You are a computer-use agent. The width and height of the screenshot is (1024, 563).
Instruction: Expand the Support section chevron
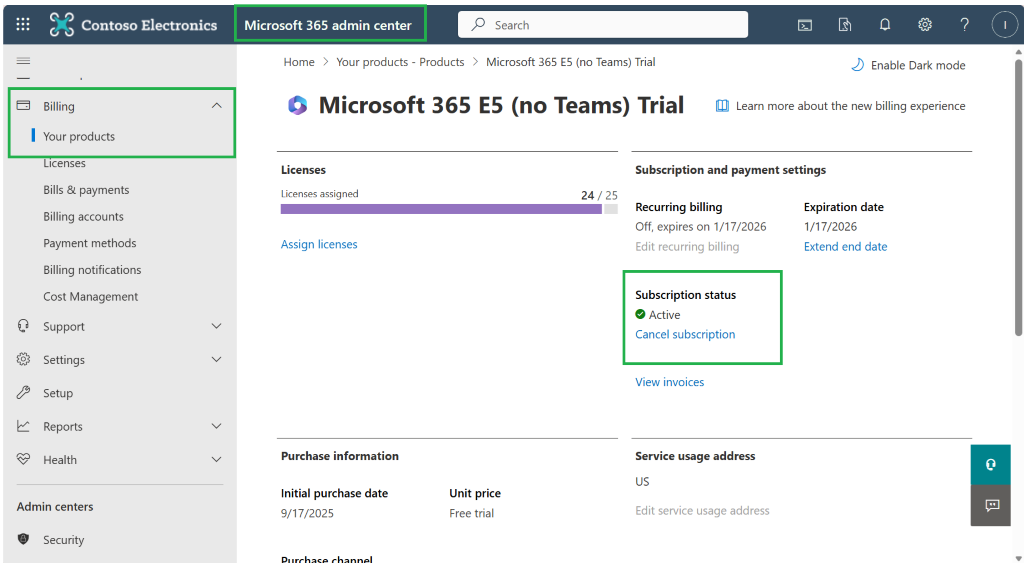pyautogui.click(x=217, y=326)
